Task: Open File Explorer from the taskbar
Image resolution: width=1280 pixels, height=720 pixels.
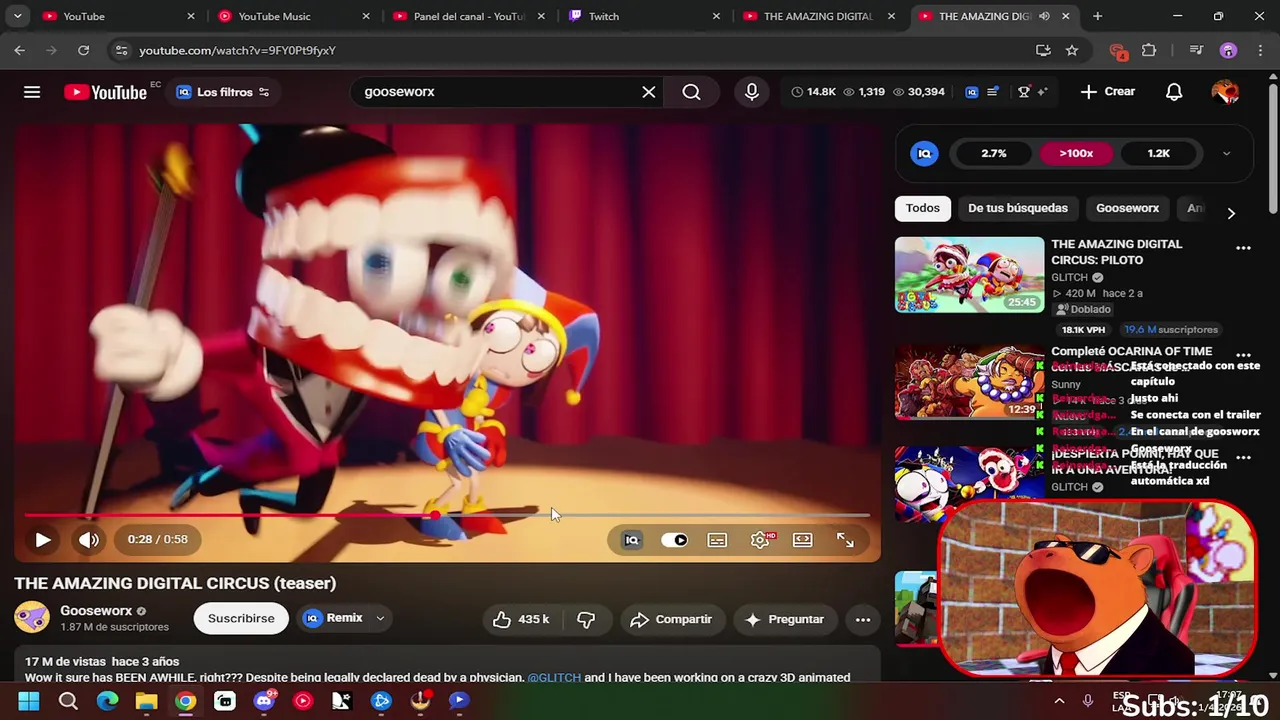Action: pos(146,701)
